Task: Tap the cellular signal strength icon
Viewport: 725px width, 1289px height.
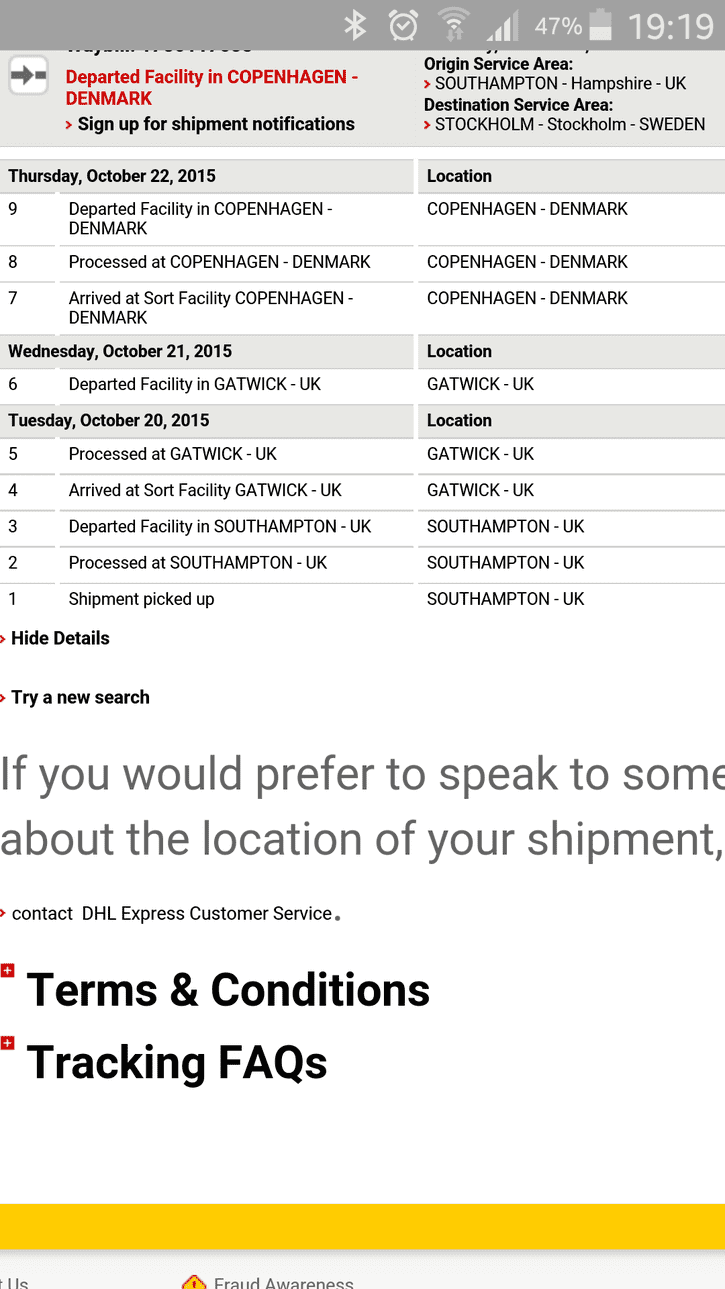Action: [503, 25]
